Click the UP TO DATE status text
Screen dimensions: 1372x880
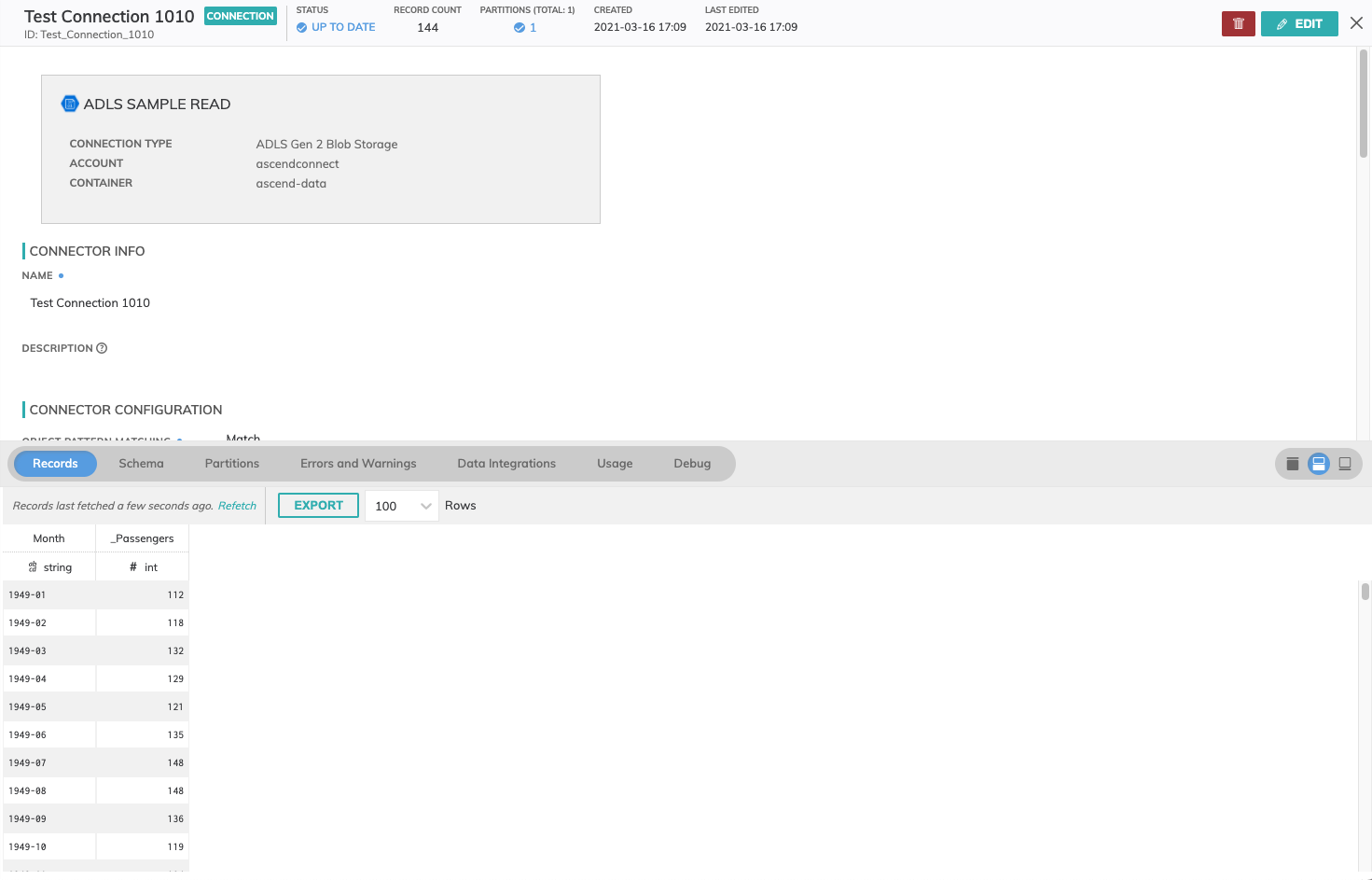[x=343, y=28]
